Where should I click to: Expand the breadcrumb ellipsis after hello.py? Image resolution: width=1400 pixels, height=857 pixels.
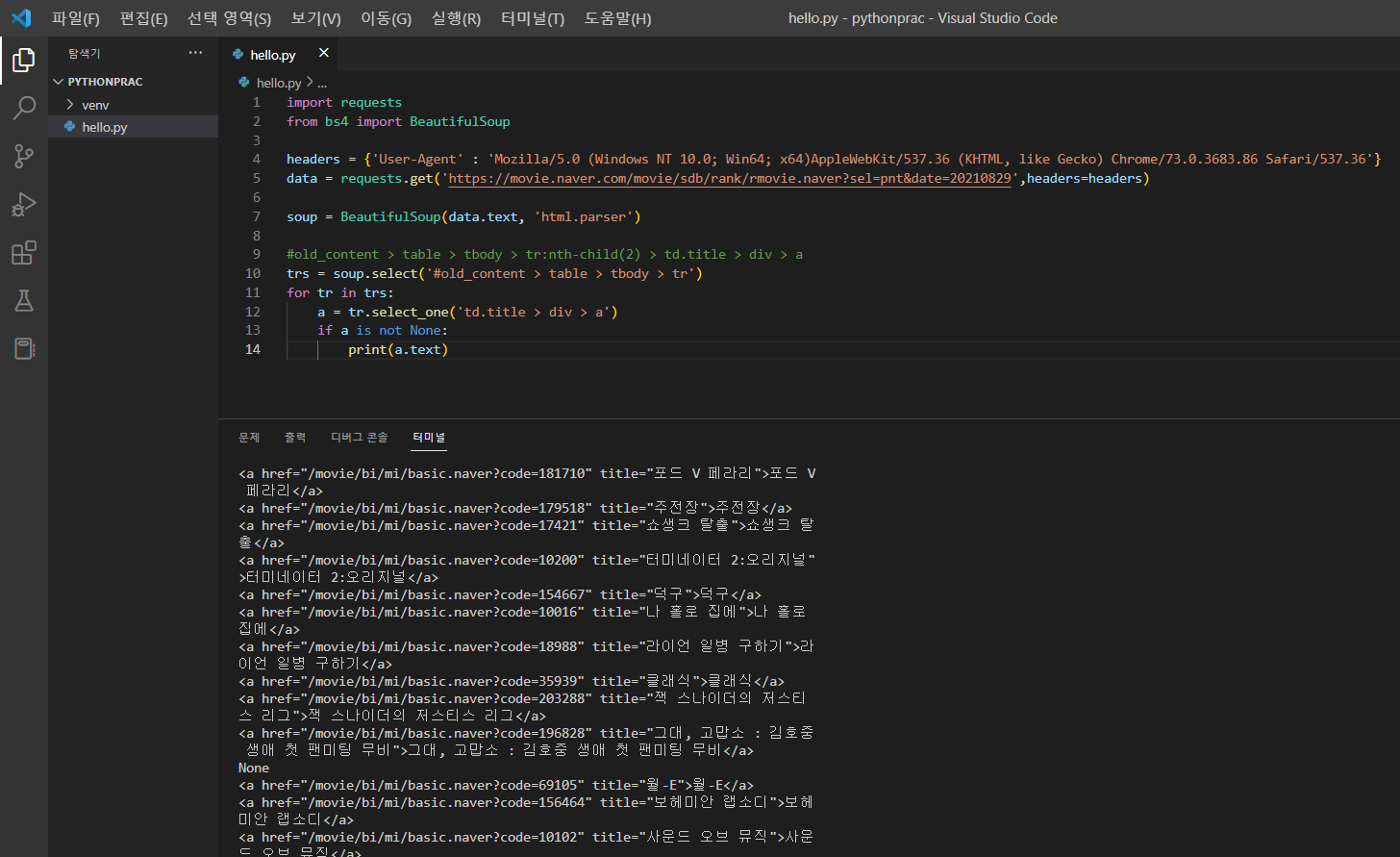click(x=322, y=84)
